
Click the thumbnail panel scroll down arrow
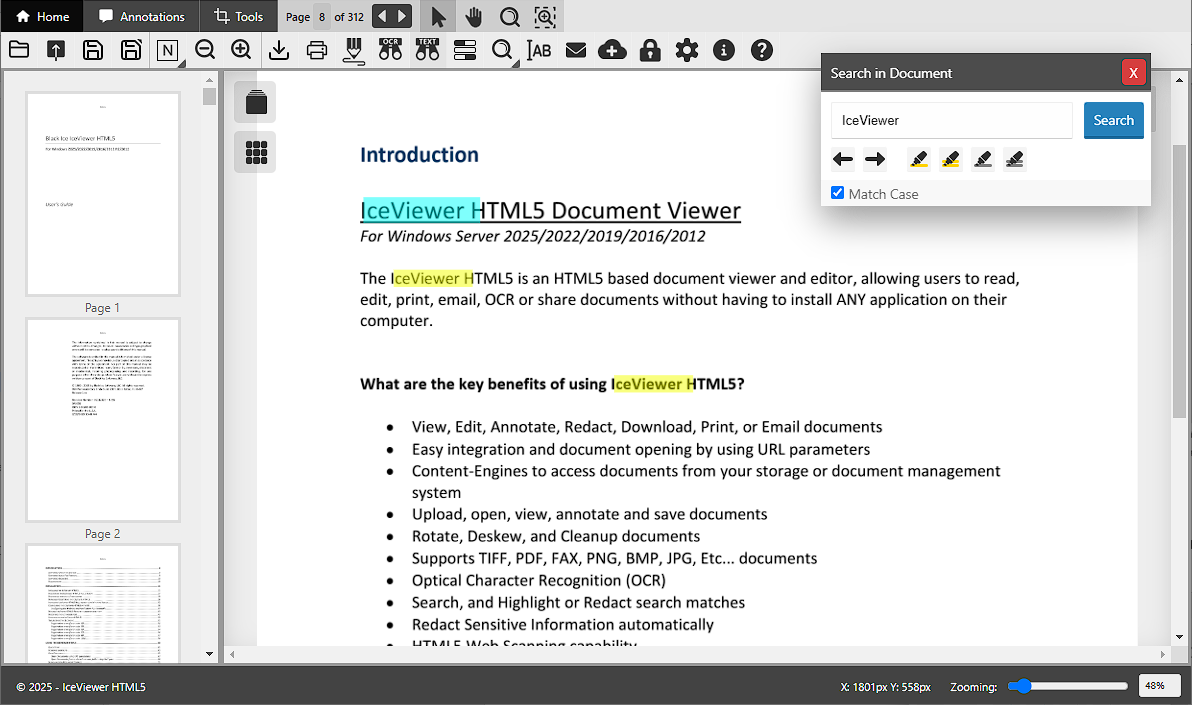point(209,654)
